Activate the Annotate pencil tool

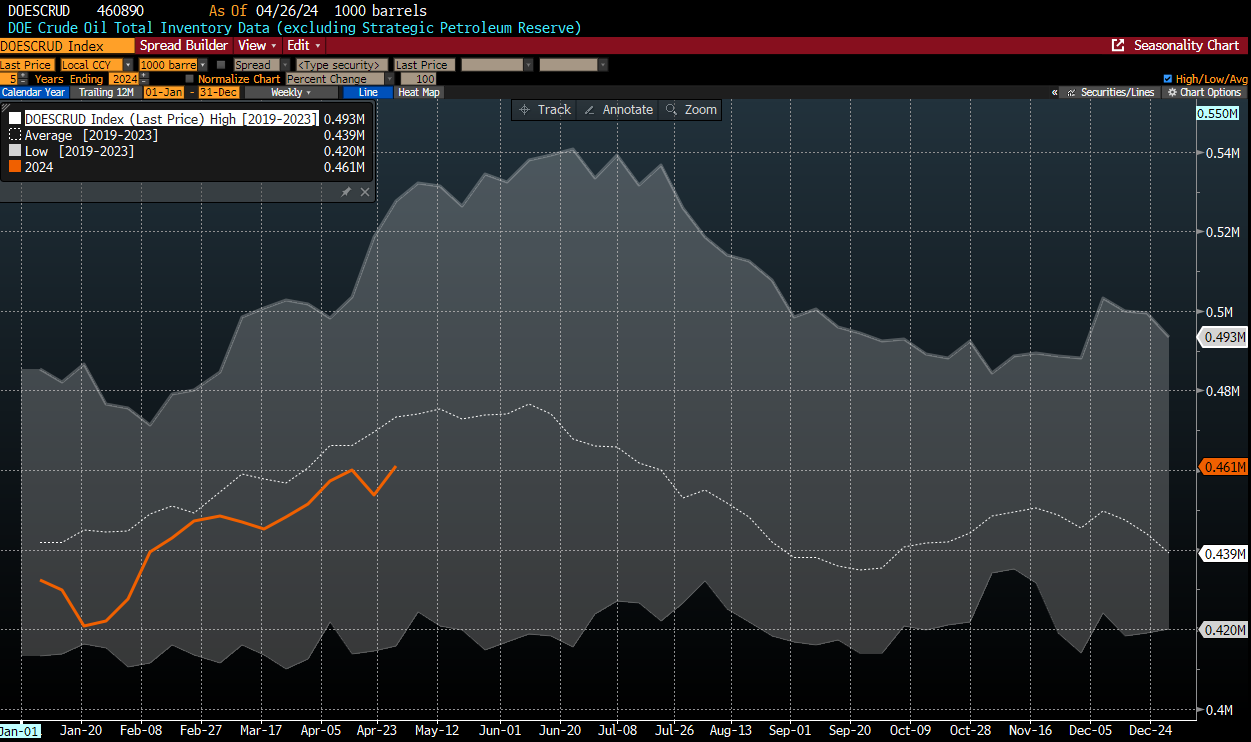click(x=618, y=110)
